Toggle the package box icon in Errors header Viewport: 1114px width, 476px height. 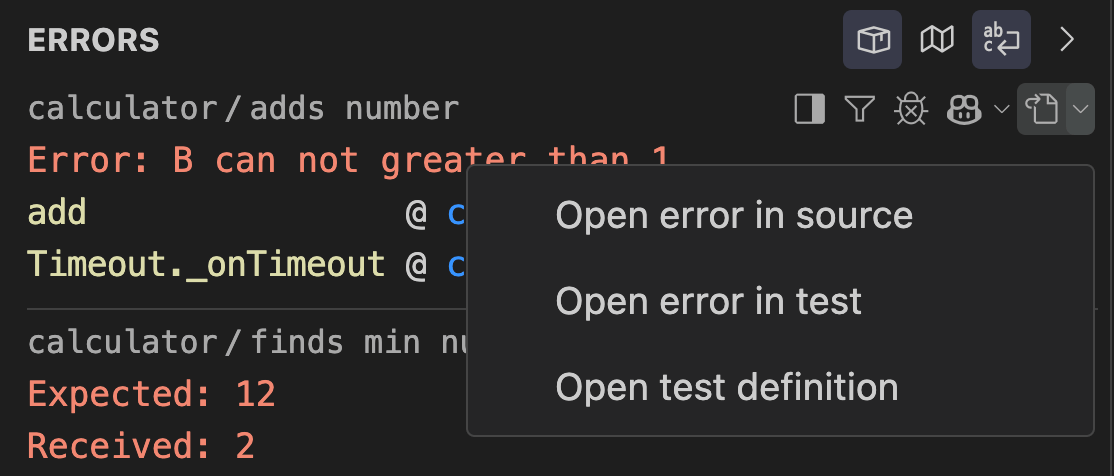coord(872,40)
